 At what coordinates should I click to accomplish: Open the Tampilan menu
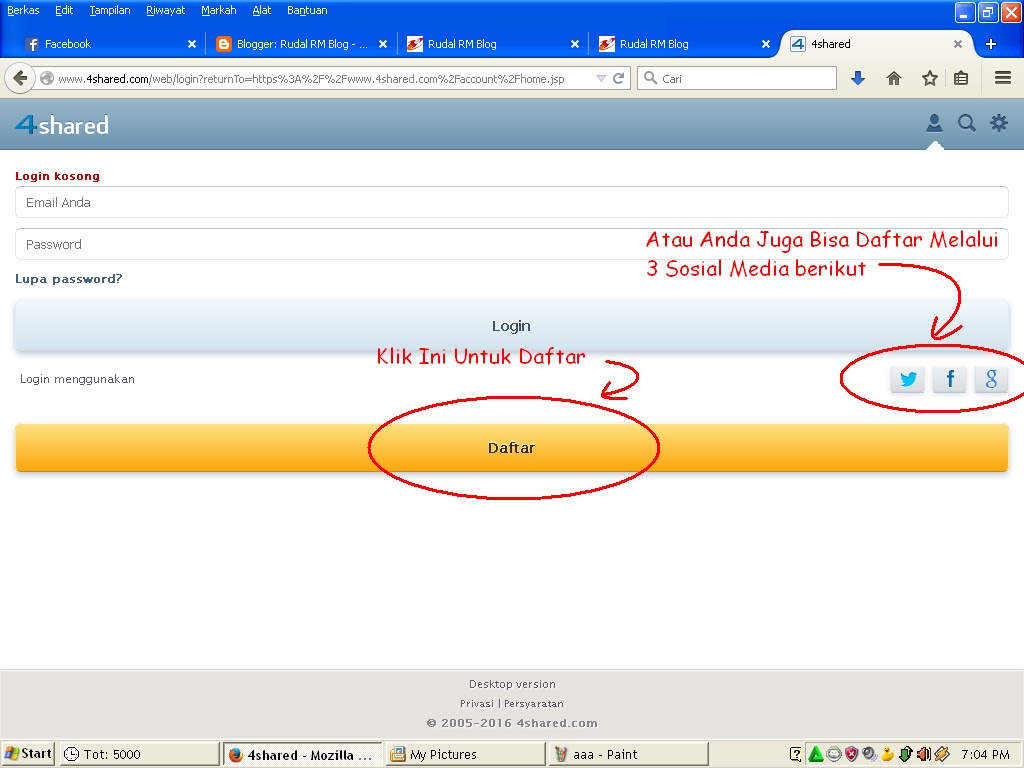coord(110,10)
